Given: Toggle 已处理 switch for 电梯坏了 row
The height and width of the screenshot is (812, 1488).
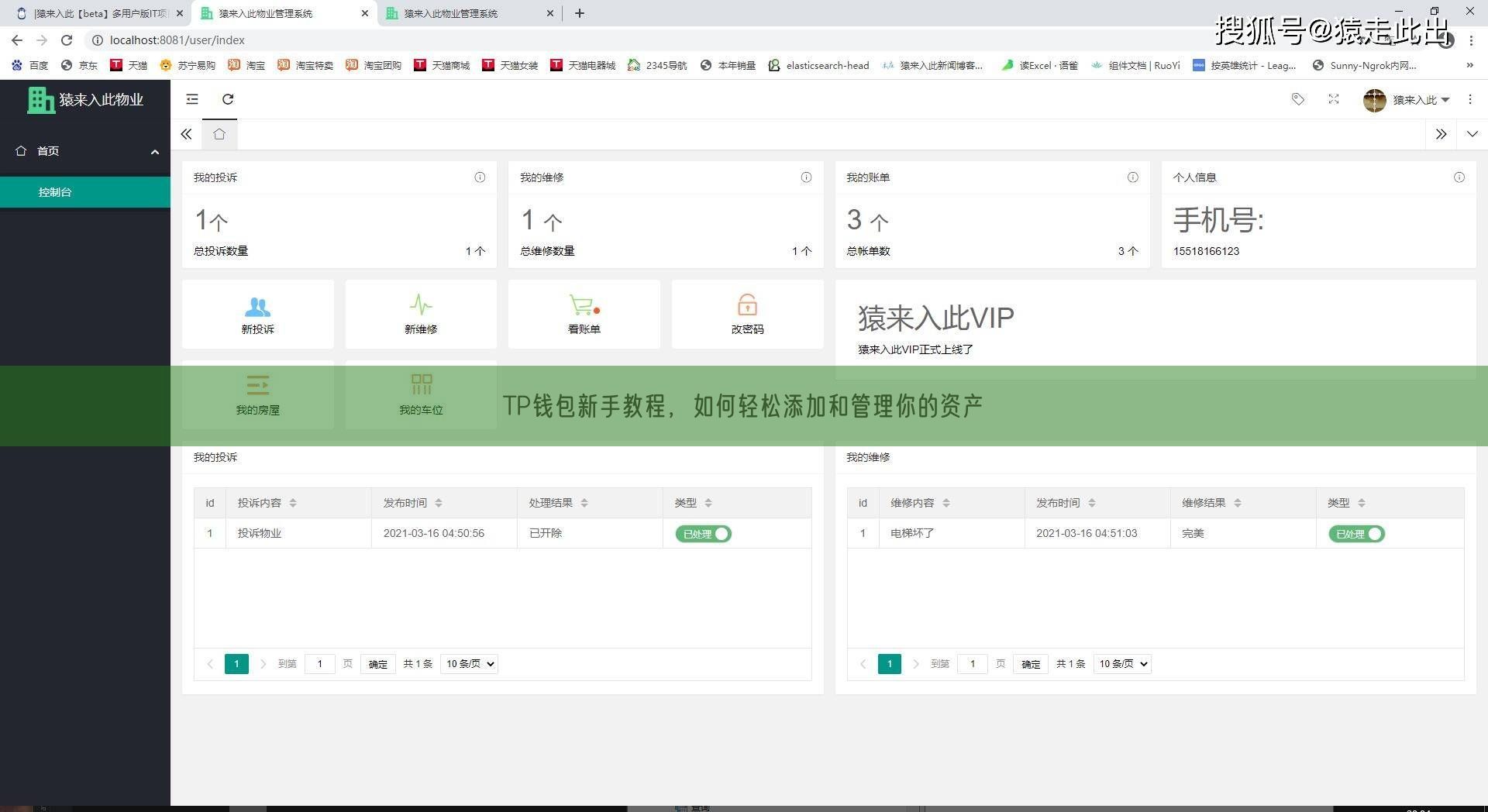Looking at the screenshot, I should [1356, 534].
